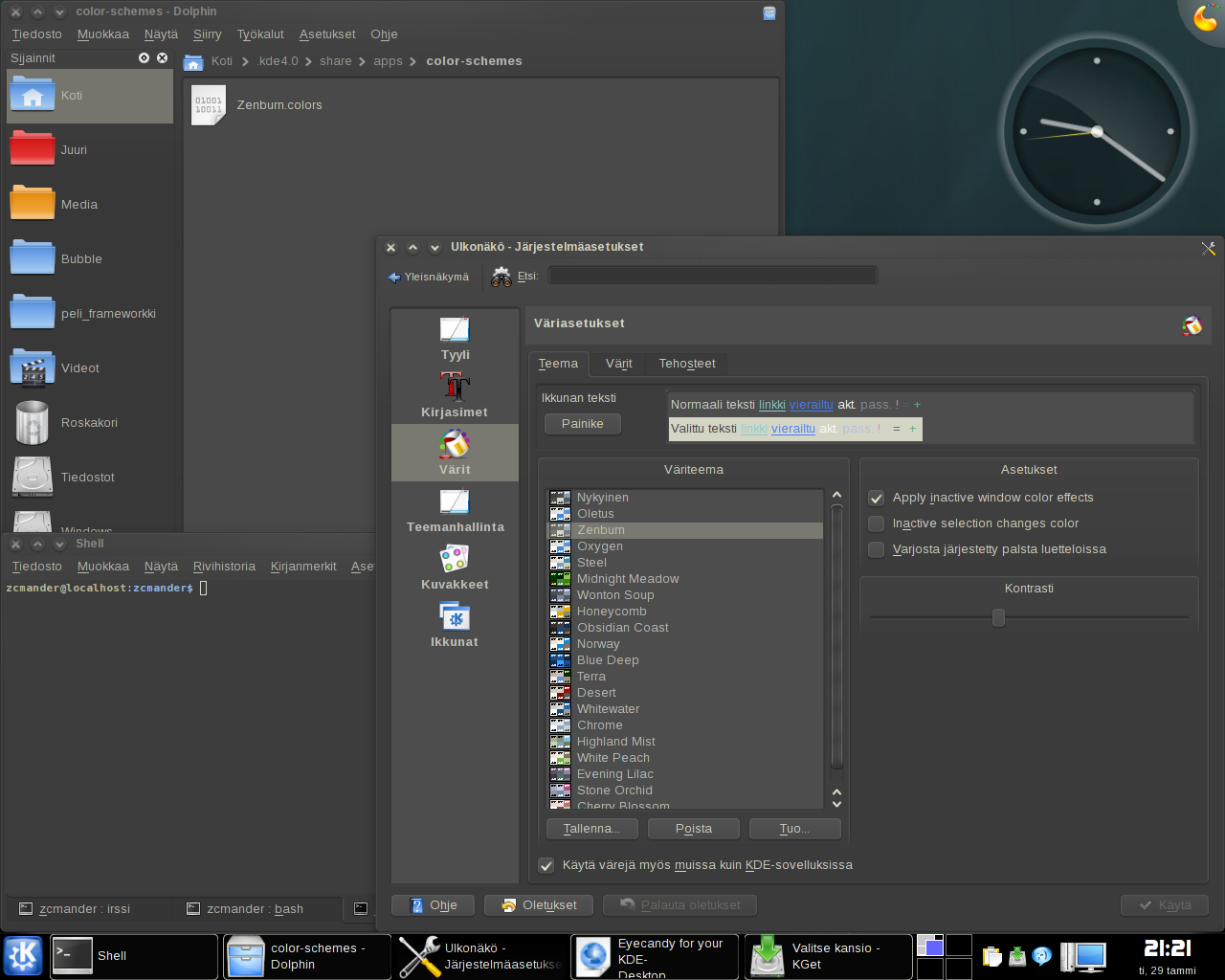Click color-schemes in Dolphin breadcrumb

coord(475,61)
